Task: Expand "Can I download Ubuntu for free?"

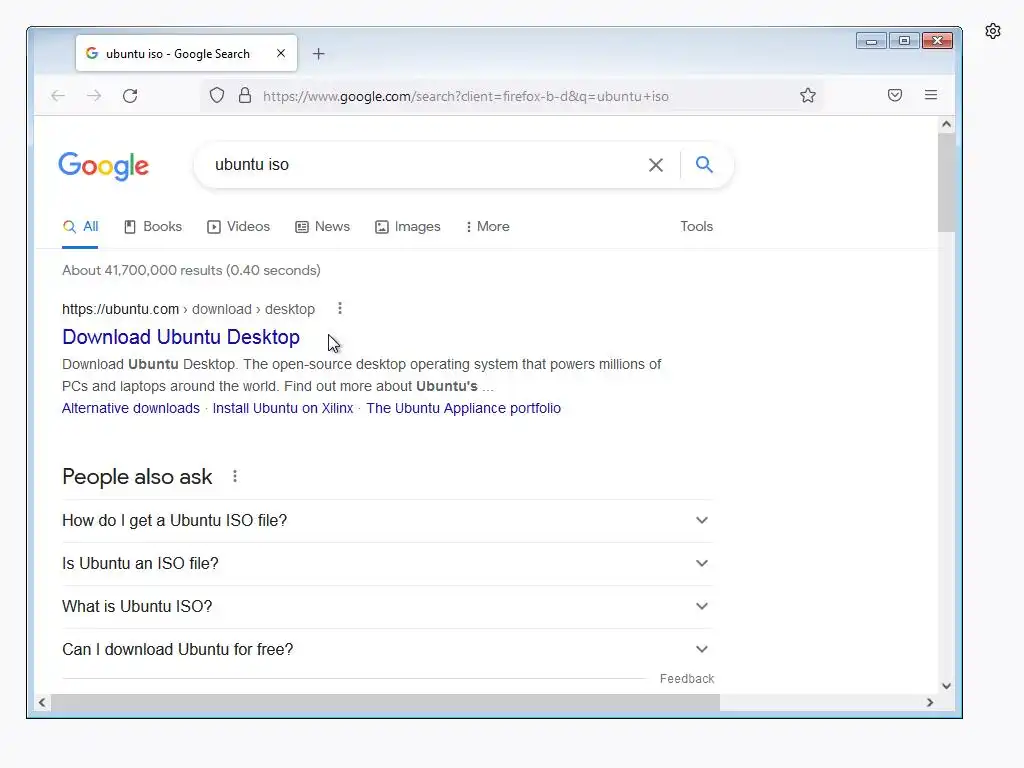Action: (x=387, y=650)
